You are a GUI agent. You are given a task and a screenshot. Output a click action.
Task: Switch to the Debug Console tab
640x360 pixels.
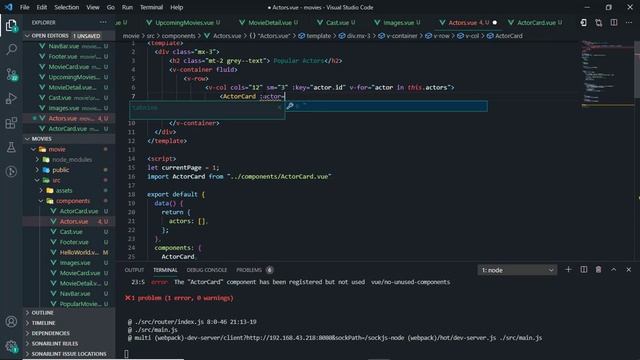[x=207, y=270]
